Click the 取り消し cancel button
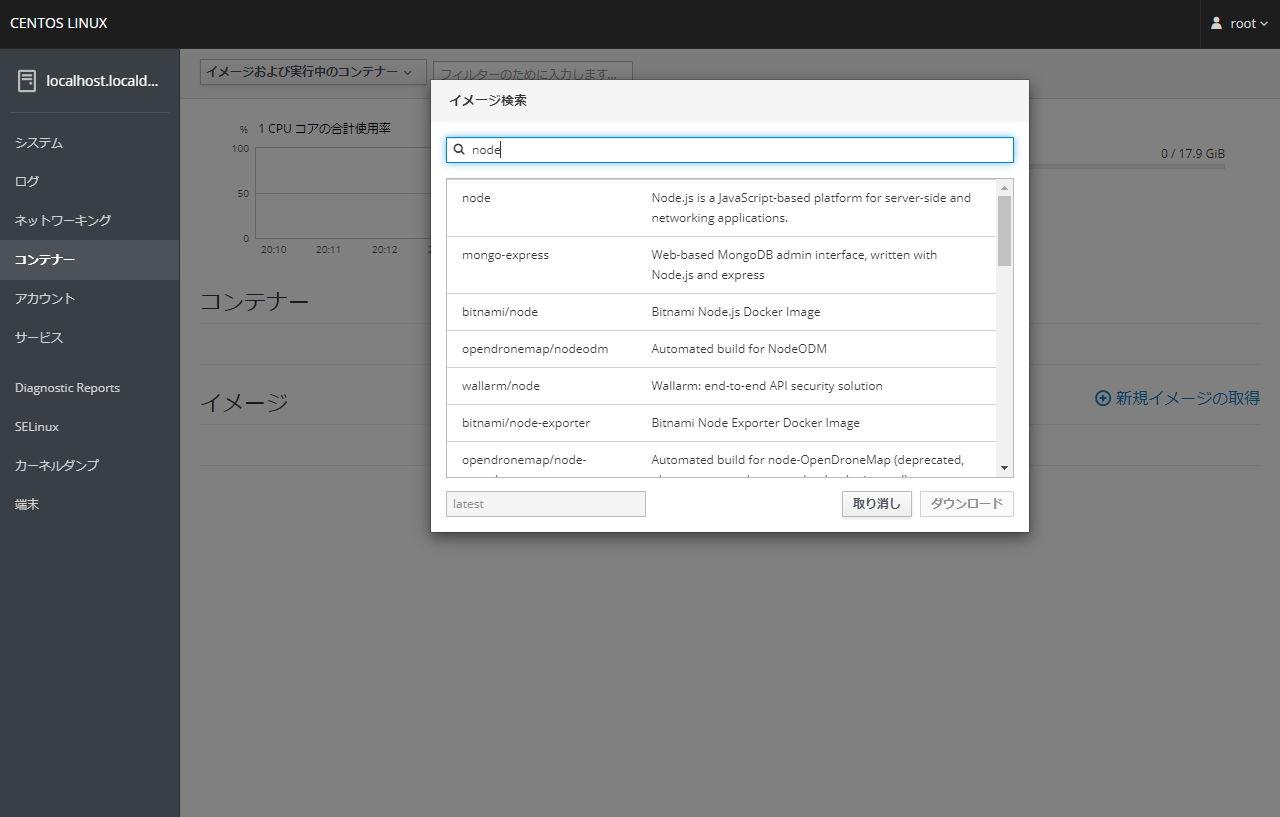This screenshot has height=817, width=1280. coord(877,504)
